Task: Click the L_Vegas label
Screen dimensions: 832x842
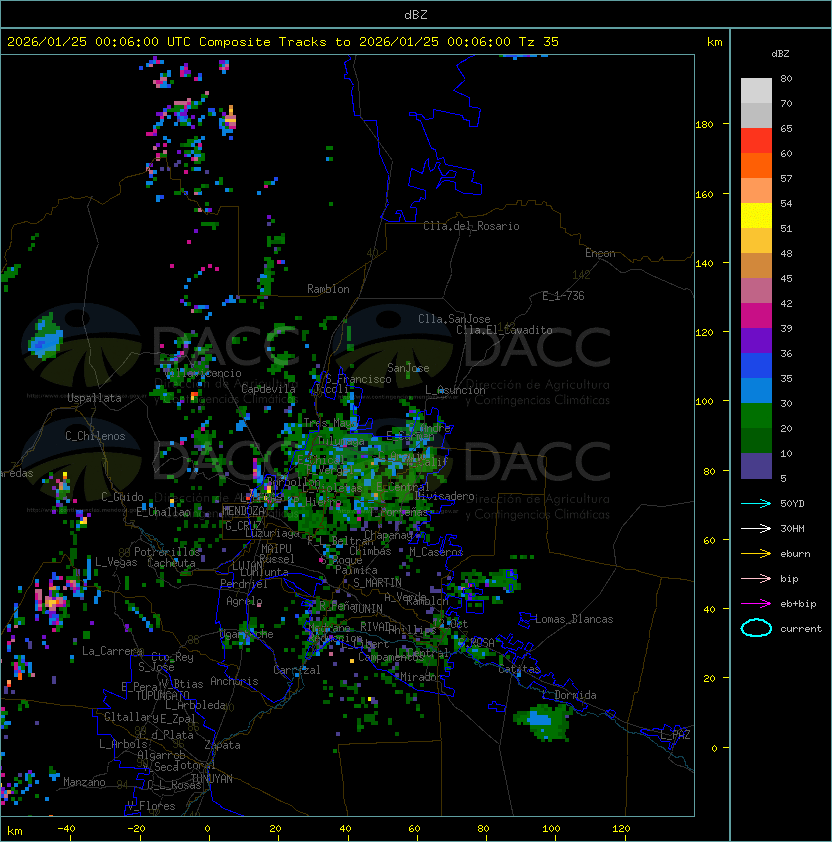Action: pyautogui.click(x=116, y=562)
